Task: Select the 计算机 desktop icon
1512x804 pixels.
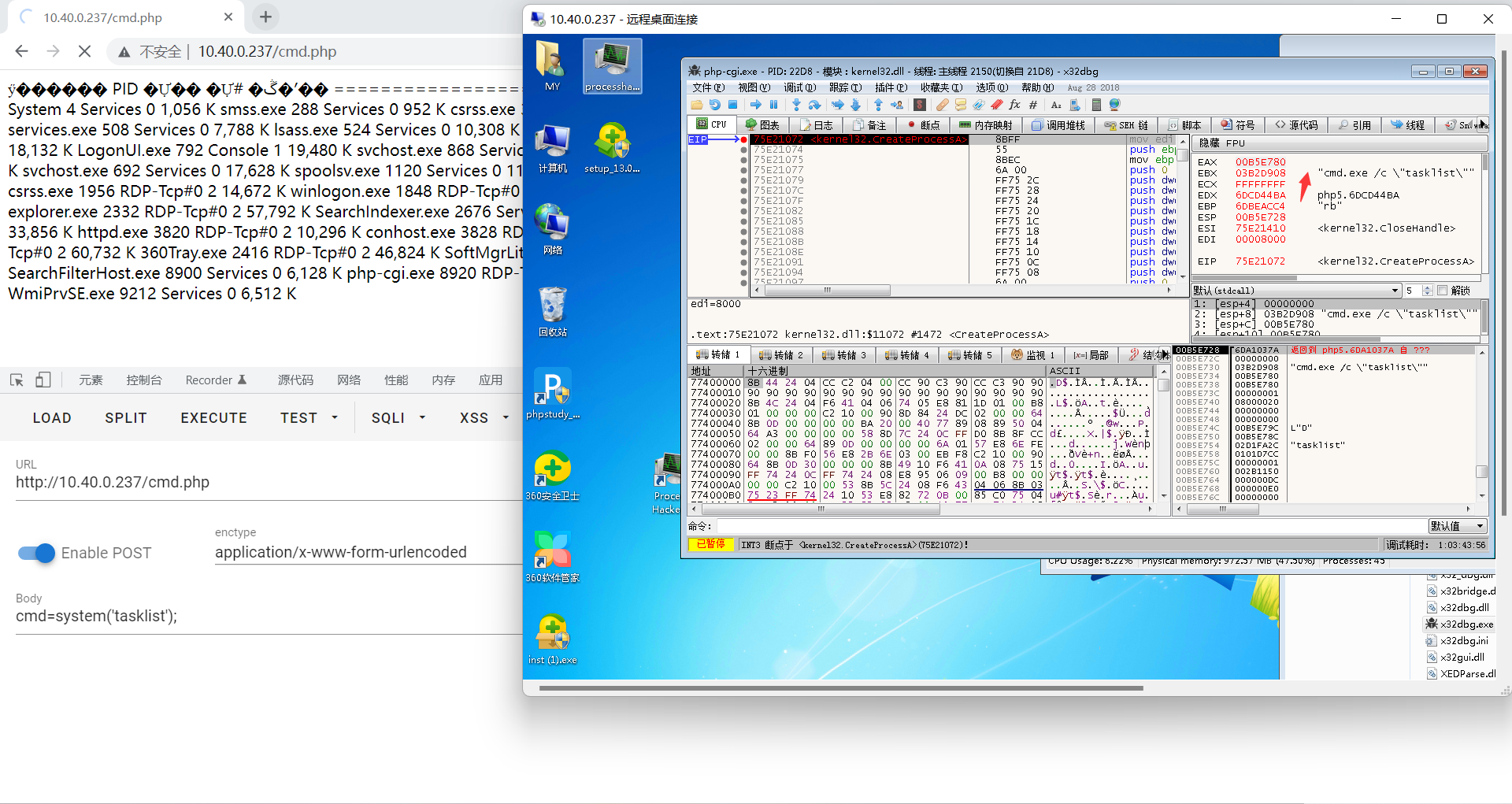Action: coord(553,148)
